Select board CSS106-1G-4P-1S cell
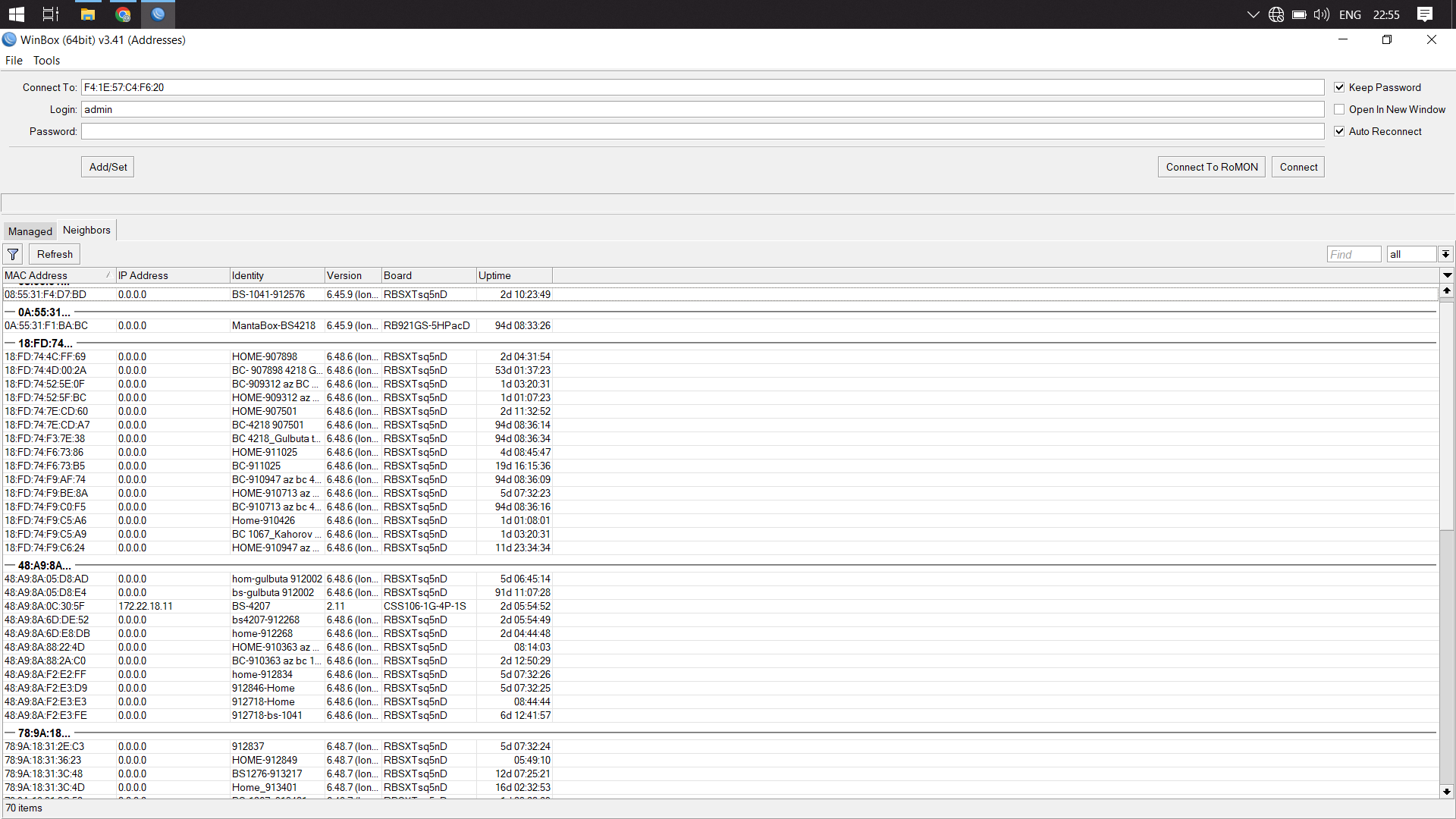This screenshot has height=819, width=1456. pyautogui.click(x=425, y=606)
